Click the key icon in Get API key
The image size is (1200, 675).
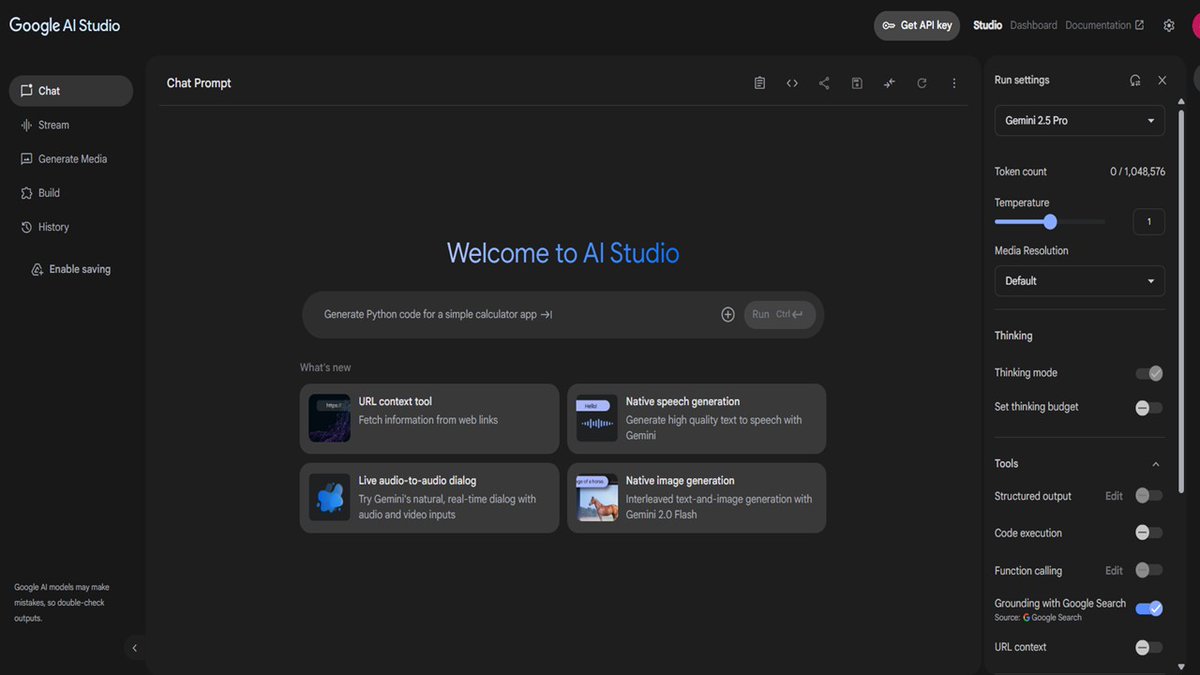pos(889,25)
